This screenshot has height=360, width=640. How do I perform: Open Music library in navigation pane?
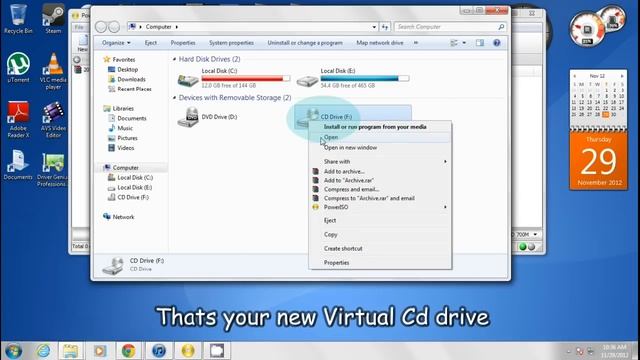124,128
